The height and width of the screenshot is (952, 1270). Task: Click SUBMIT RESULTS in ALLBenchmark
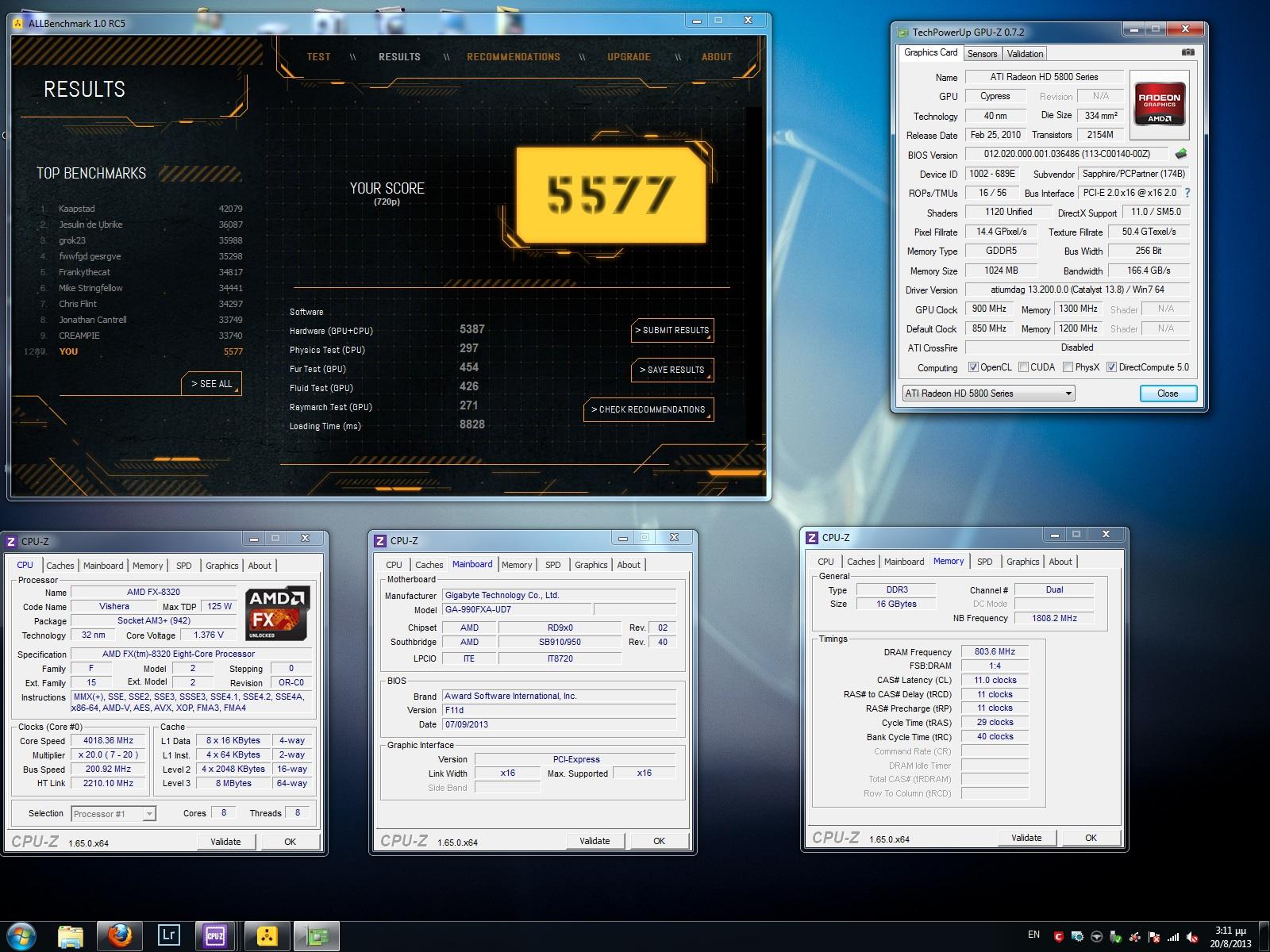[672, 331]
